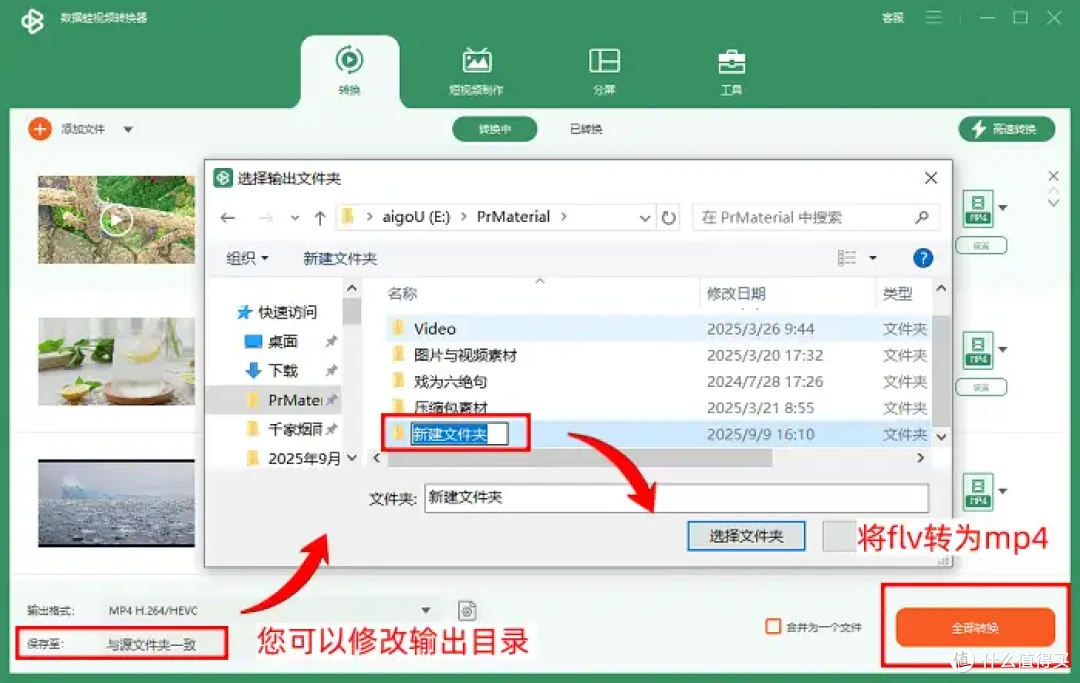Screen dimensions: 1080x683
Task: Click MP4 format icon of second video
Action: (977, 350)
